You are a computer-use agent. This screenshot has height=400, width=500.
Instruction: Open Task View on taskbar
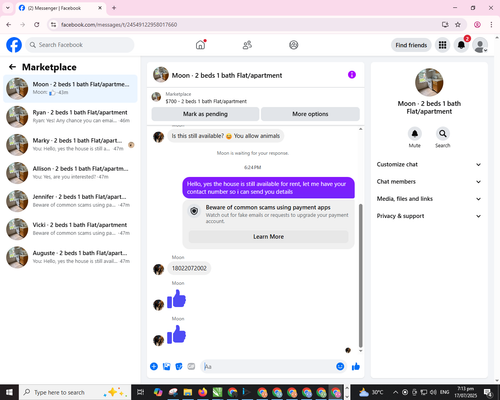pyautogui.click(x=141, y=392)
